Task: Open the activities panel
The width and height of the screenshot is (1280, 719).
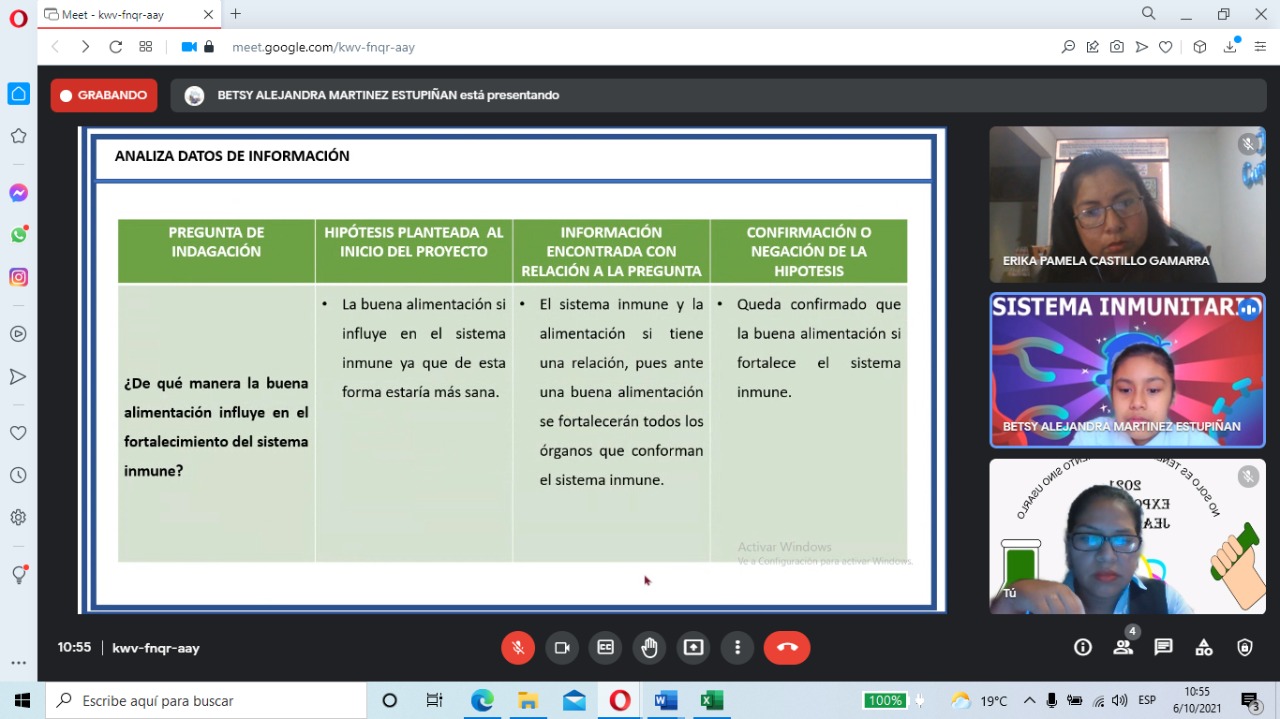Action: pyautogui.click(x=1204, y=648)
